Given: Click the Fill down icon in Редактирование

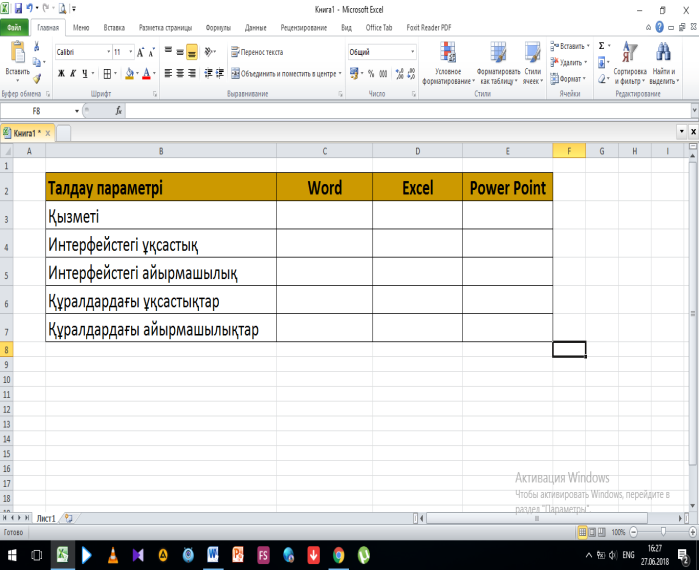Looking at the screenshot, I should [x=601, y=62].
